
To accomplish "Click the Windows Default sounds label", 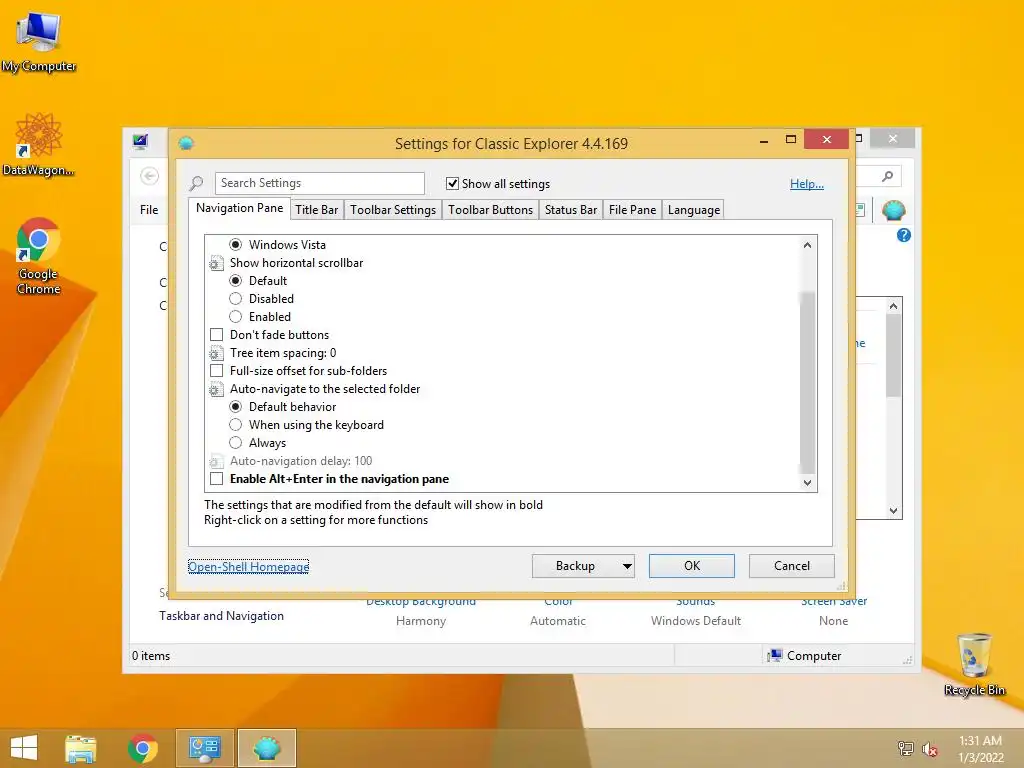I will pyautogui.click(x=696, y=621).
